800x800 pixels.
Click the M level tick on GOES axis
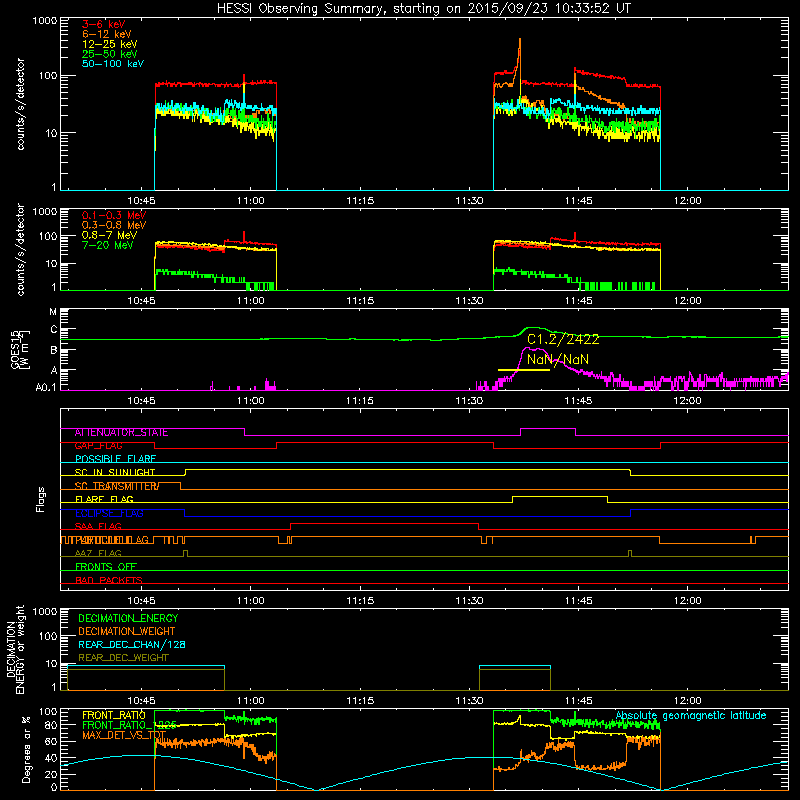(53, 312)
